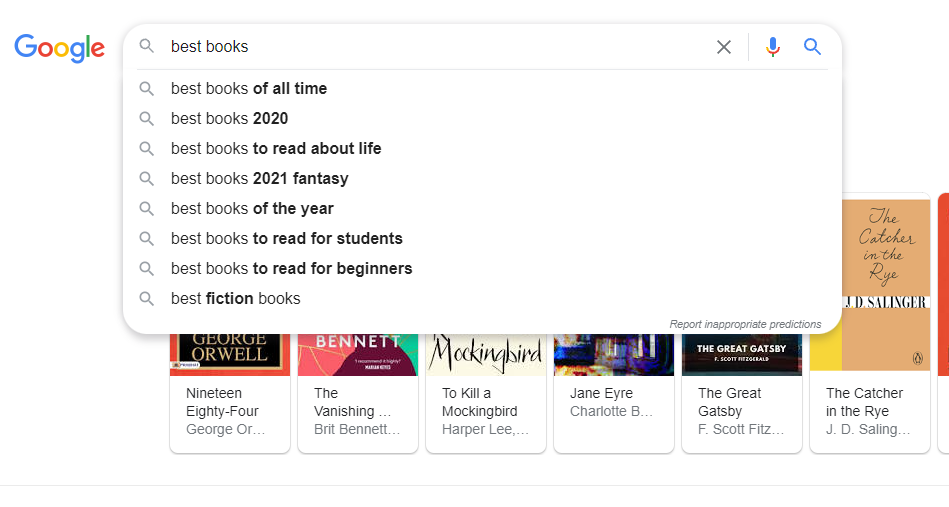Click search icon beside 'best fiction books'
Image resolution: width=949 pixels, height=507 pixels.
(x=147, y=298)
